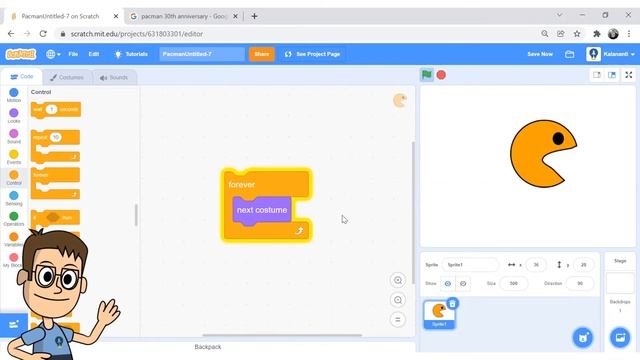Screen dimensions: 640x360
Task: Bookmark this page with star icon
Action: 577,34
